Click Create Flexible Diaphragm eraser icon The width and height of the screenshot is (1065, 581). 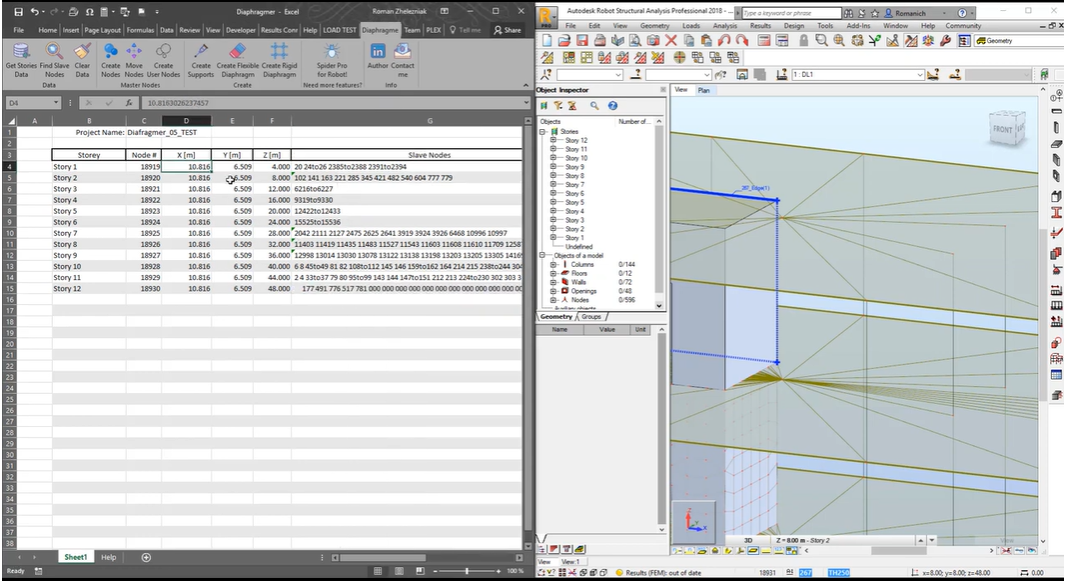(x=237, y=51)
